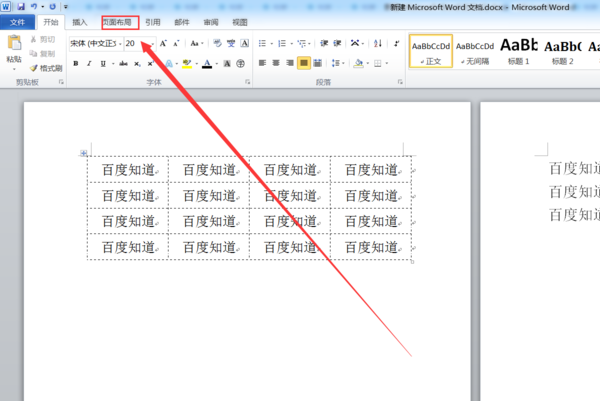
Task: Show or hide paragraph marks
Action: (x=396, y=43)
